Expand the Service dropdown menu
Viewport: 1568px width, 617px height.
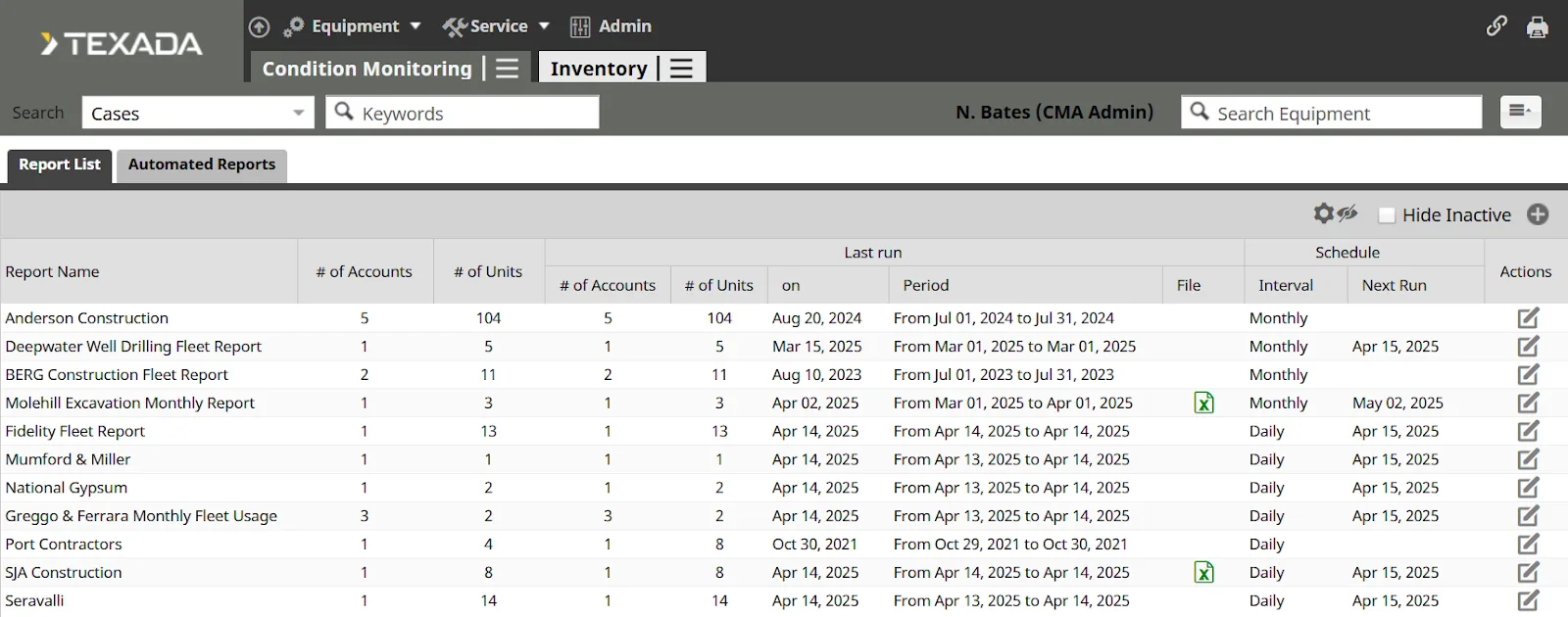[x=497, y=26]
